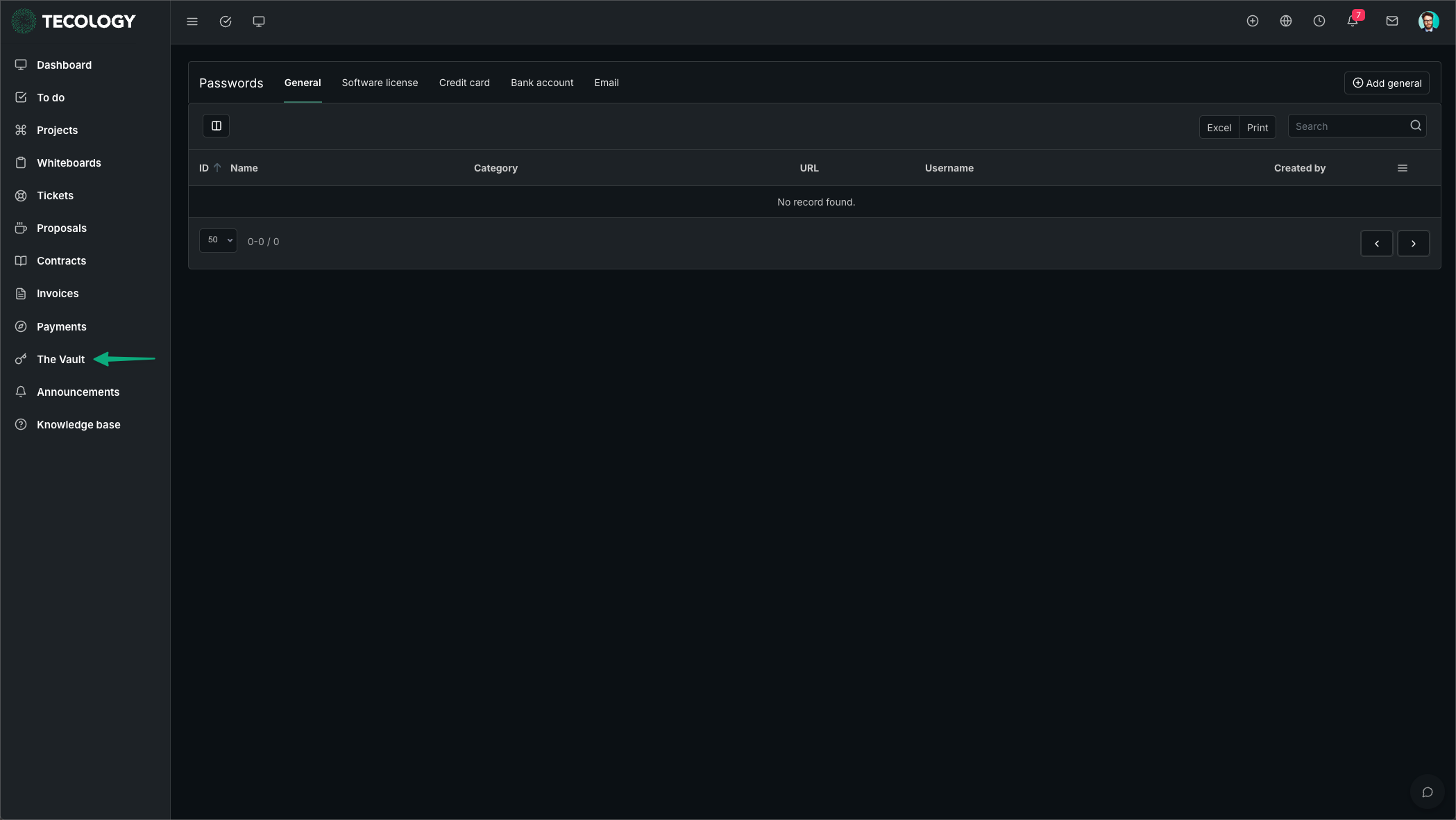This screenshot has width=1456, height=820.
Task: Switch to the Credit card tab
Action: 464,83
